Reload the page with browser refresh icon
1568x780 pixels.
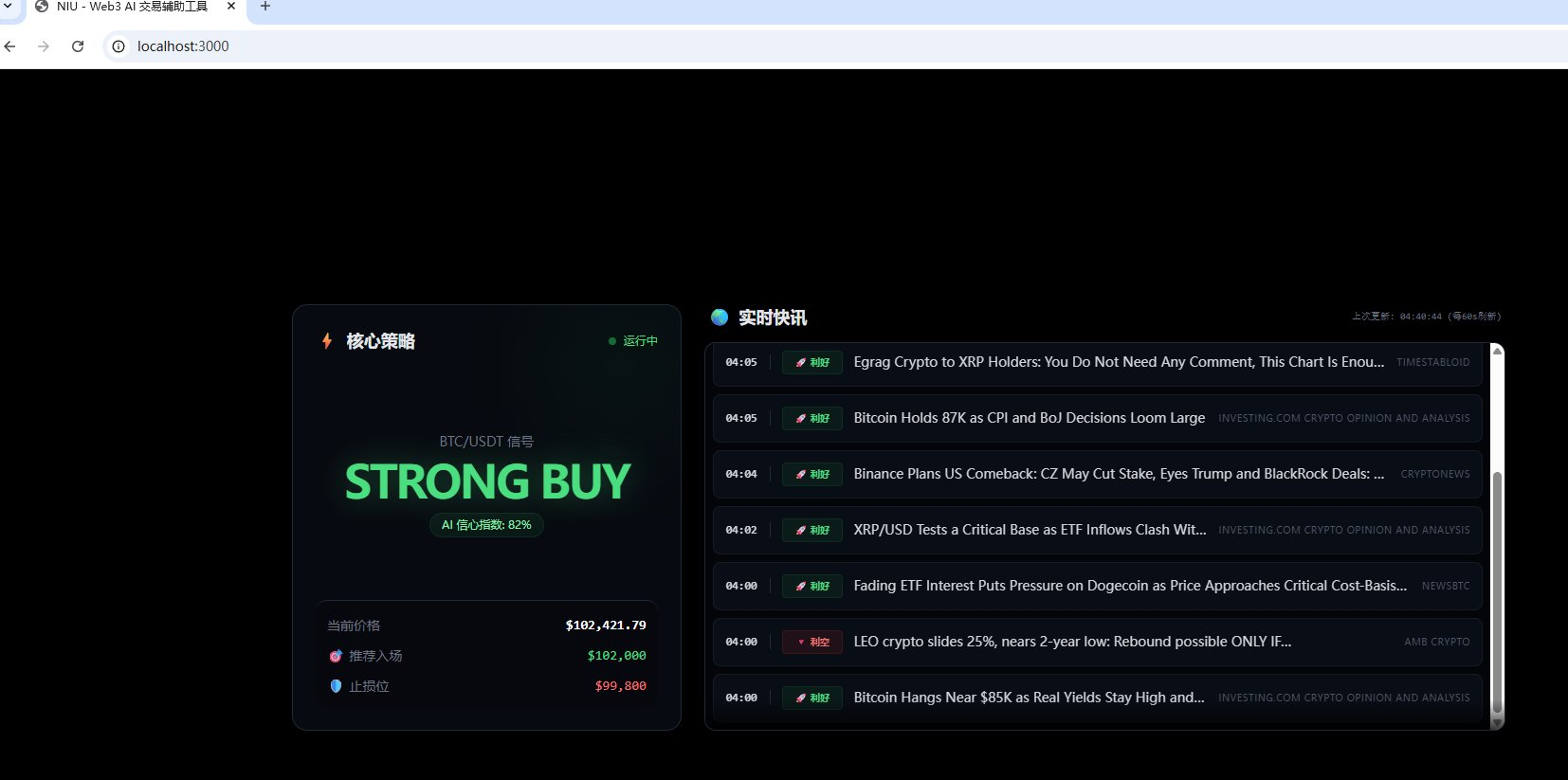click(78, 46)
